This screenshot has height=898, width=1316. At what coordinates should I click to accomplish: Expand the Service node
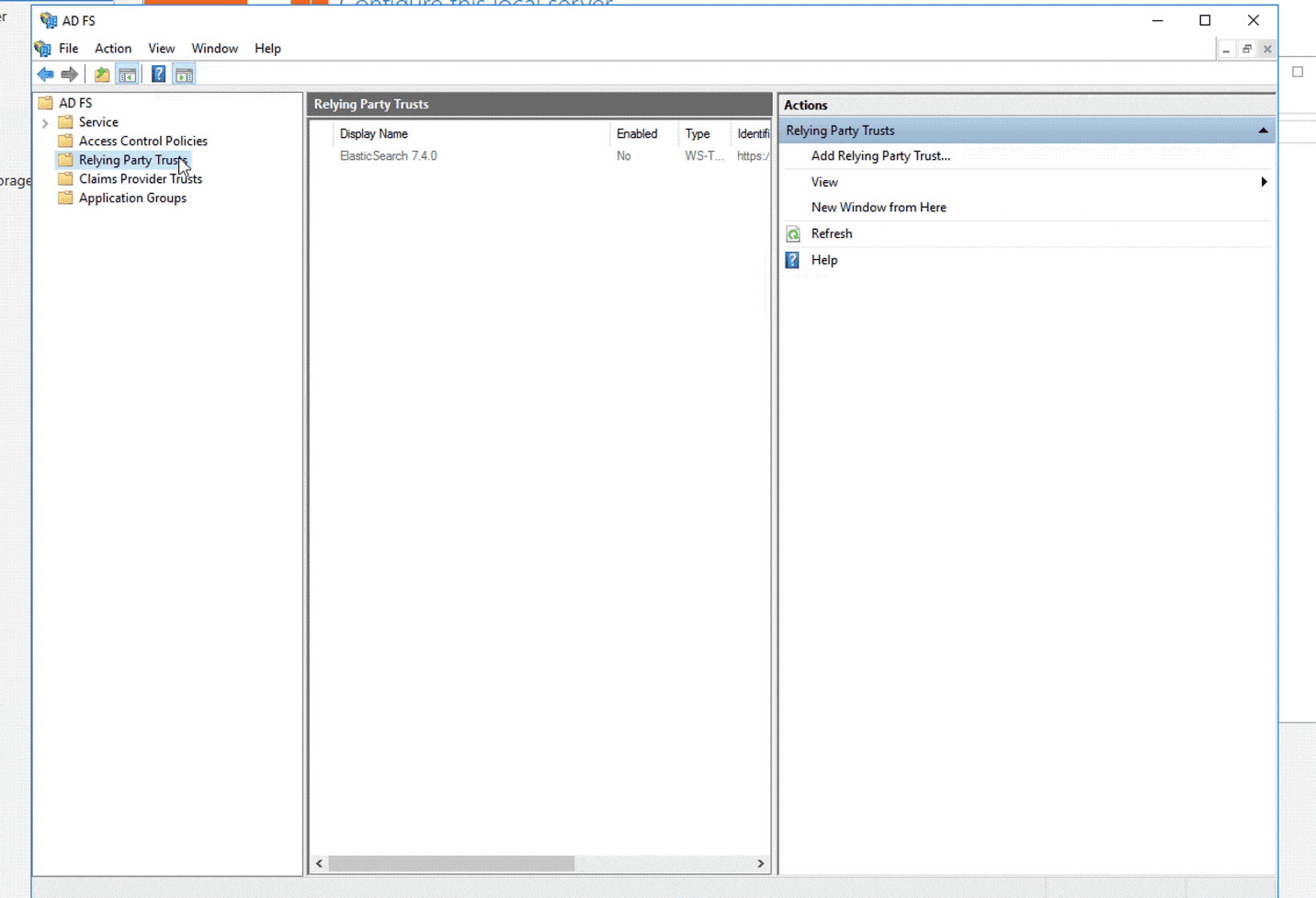[43, 121]
